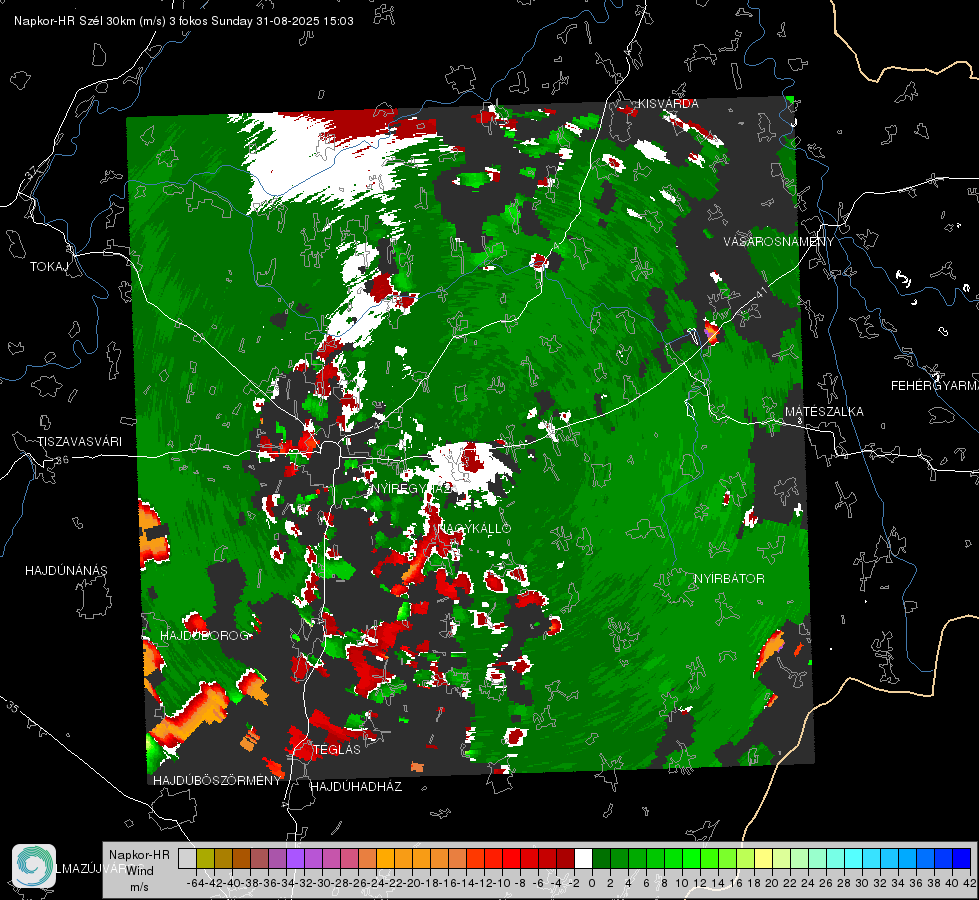Click the HAJDÚHADHÁZ city label
Image resolution: width=979 pixels, height=900 pixels.
click(x=356, y=787)
